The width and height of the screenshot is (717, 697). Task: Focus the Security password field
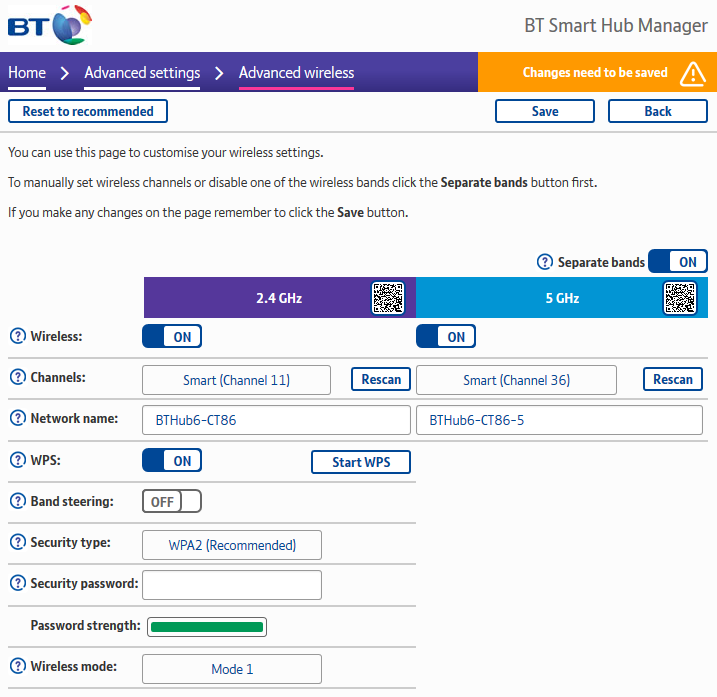coord(232,585)
